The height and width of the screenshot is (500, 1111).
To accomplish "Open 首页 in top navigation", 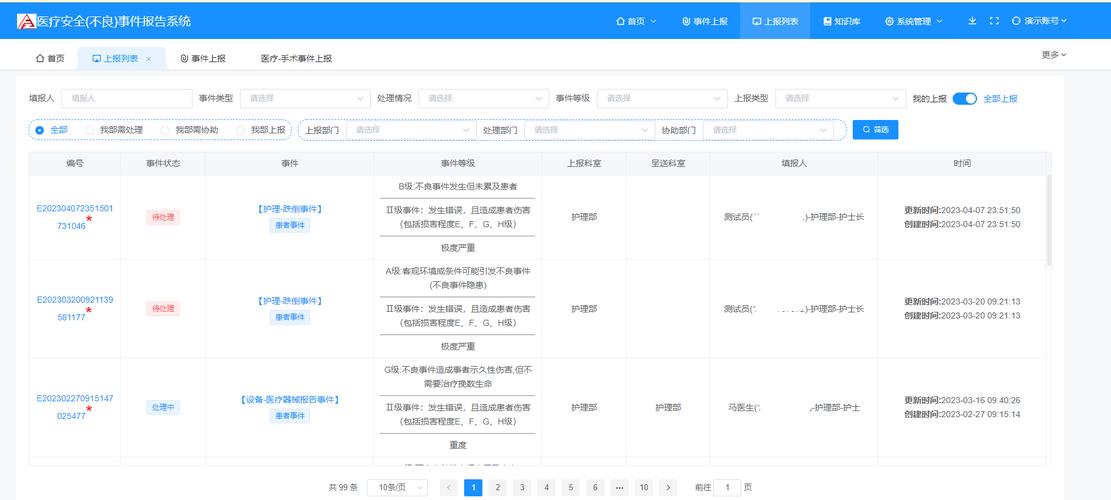I will (x=636, y=21).
